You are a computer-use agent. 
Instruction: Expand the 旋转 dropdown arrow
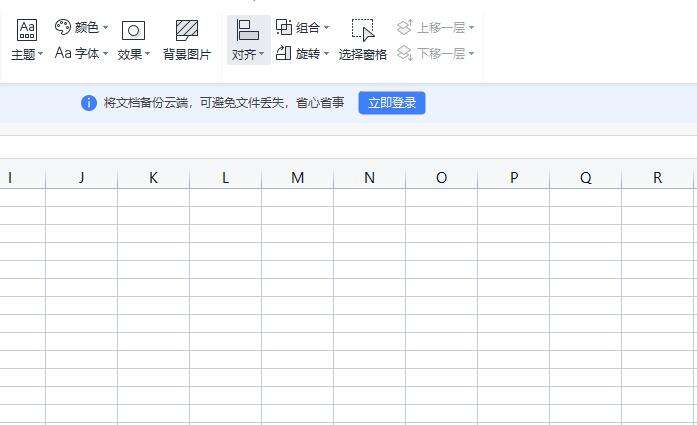[x=326, y=54]
